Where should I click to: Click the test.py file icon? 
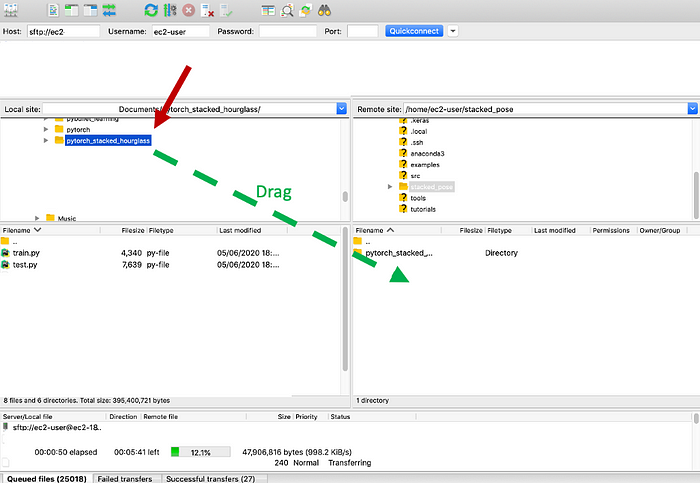pyautogui.click(x=5, y=265)
